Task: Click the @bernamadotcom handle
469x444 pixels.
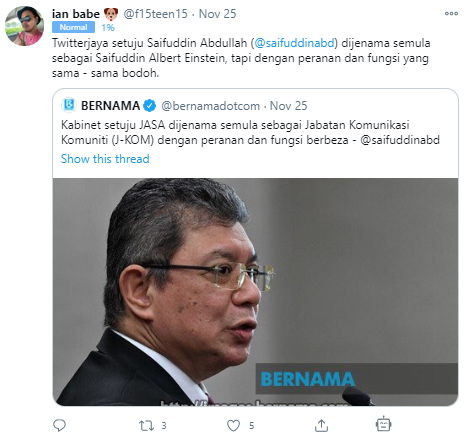Action: [x=210, y=106]
